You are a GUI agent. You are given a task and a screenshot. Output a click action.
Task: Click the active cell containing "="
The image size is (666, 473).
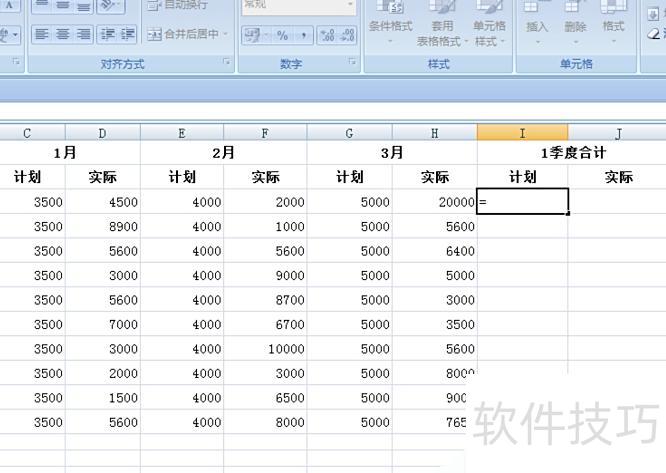click(522, 202)
